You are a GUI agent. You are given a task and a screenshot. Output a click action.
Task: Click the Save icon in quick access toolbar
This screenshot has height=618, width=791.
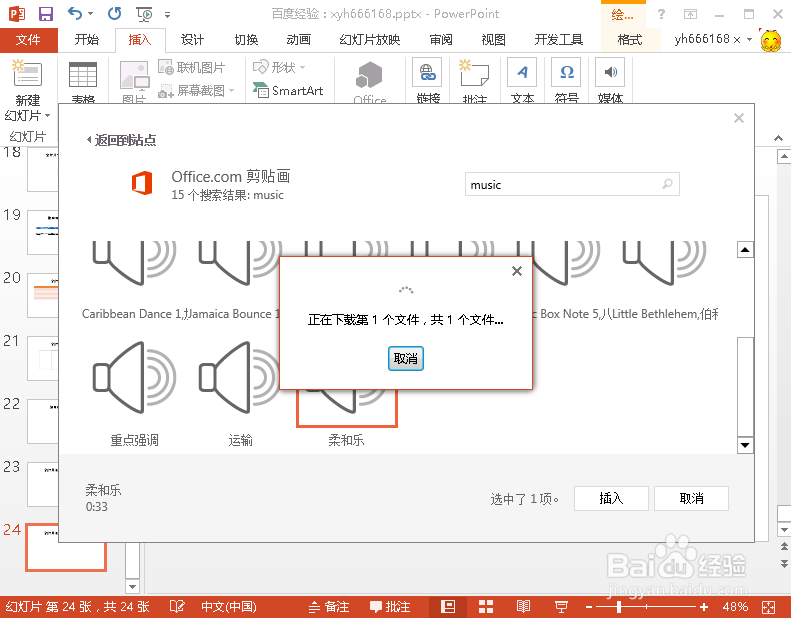pyautogui.click(x=45, y=14)
